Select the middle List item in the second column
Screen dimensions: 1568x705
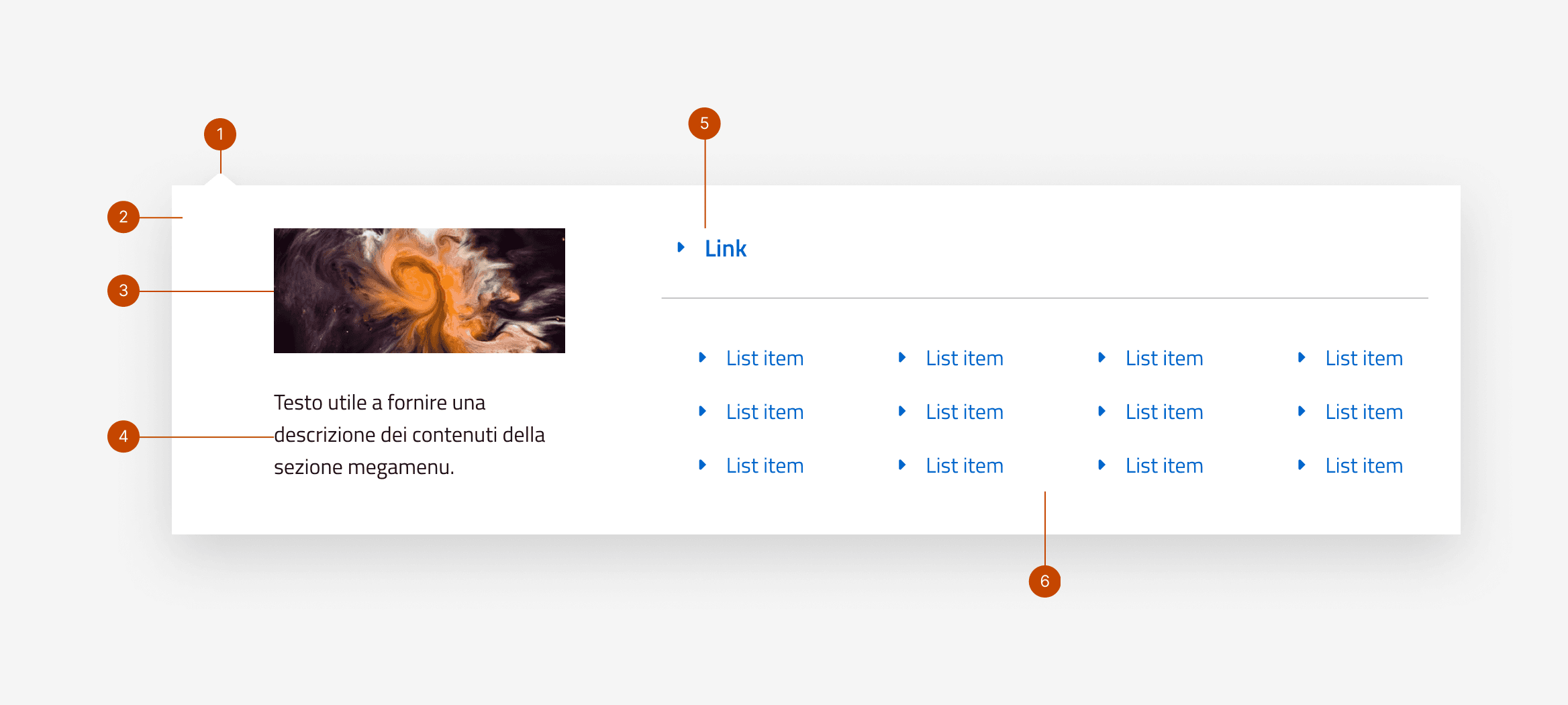tap(964, 412)
